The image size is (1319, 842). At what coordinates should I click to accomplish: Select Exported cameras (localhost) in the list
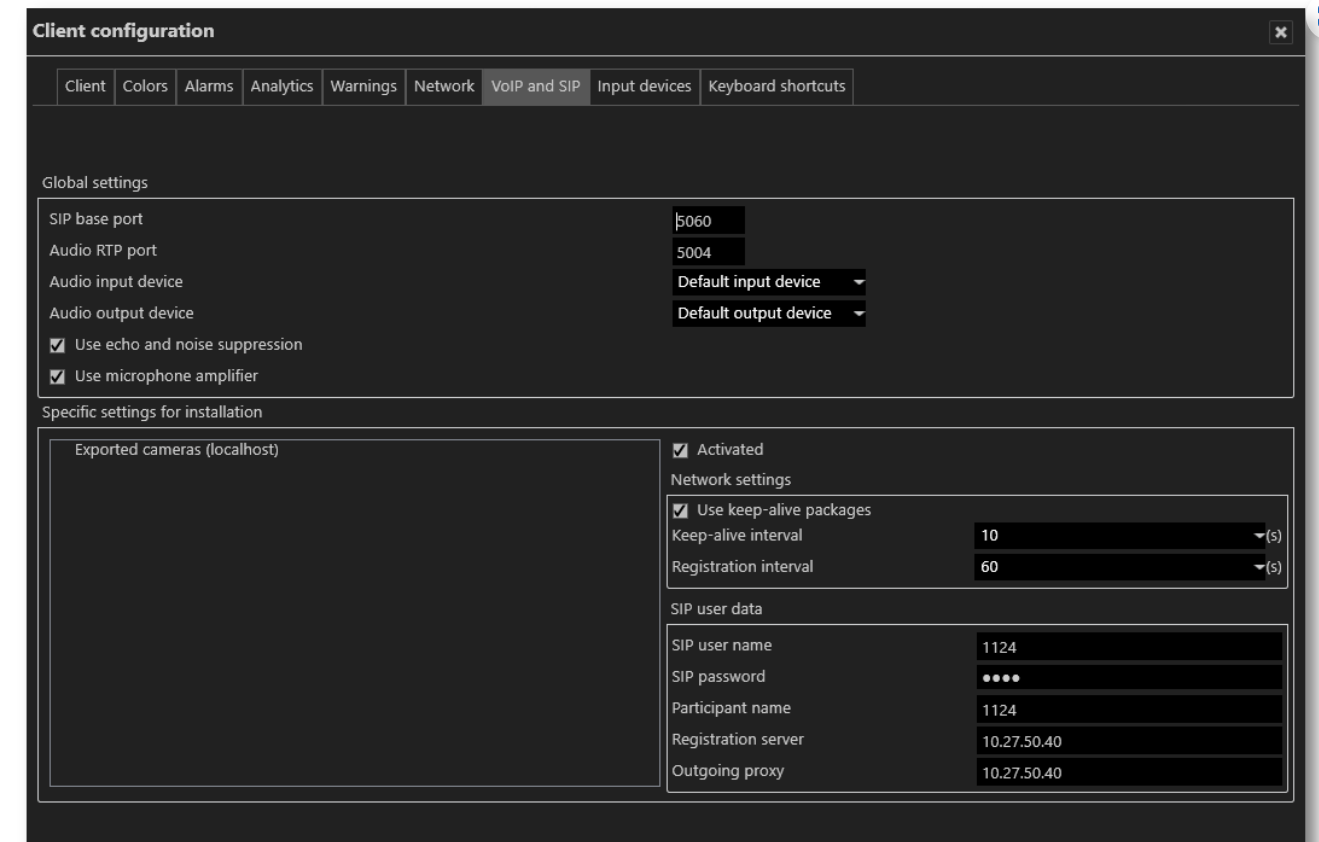[x=176, y=450]
